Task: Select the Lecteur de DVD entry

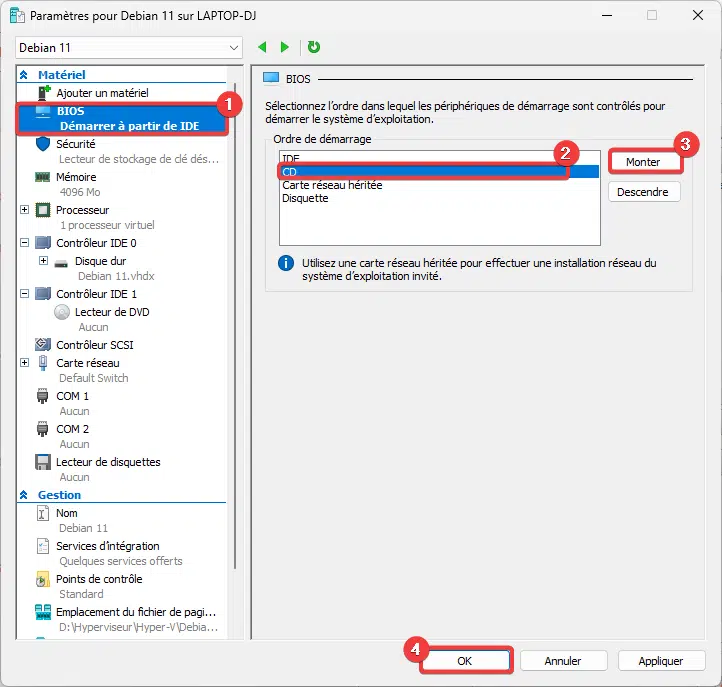Action: click(x=112, y=312)
